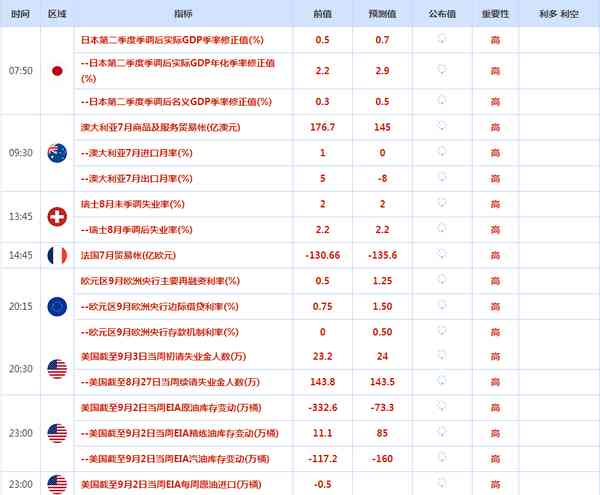Select the forecast value -160
The width and height of the screenshot is (600, 495).
tap(382, 459)
